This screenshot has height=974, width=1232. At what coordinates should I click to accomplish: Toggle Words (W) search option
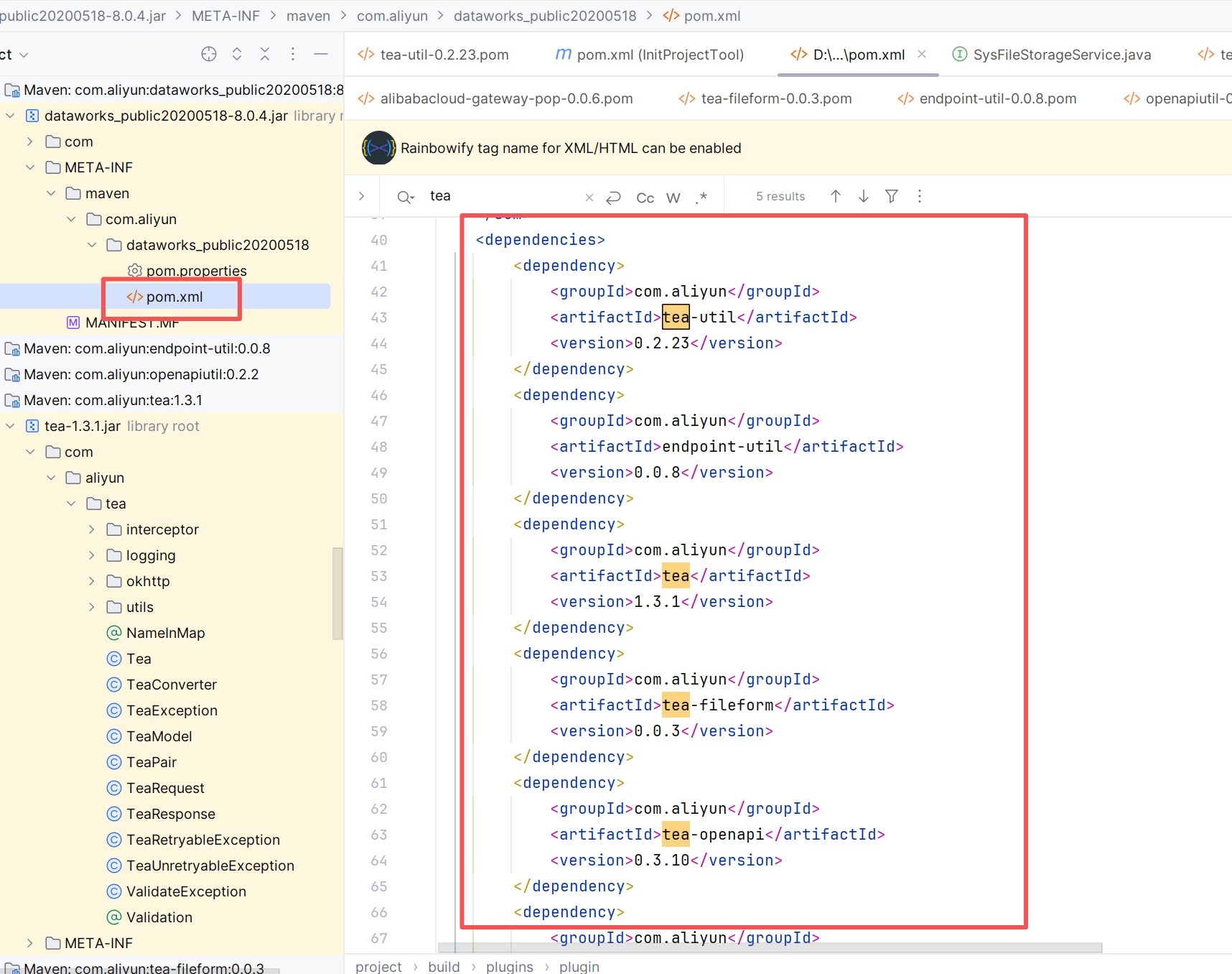tap(673, 198)
